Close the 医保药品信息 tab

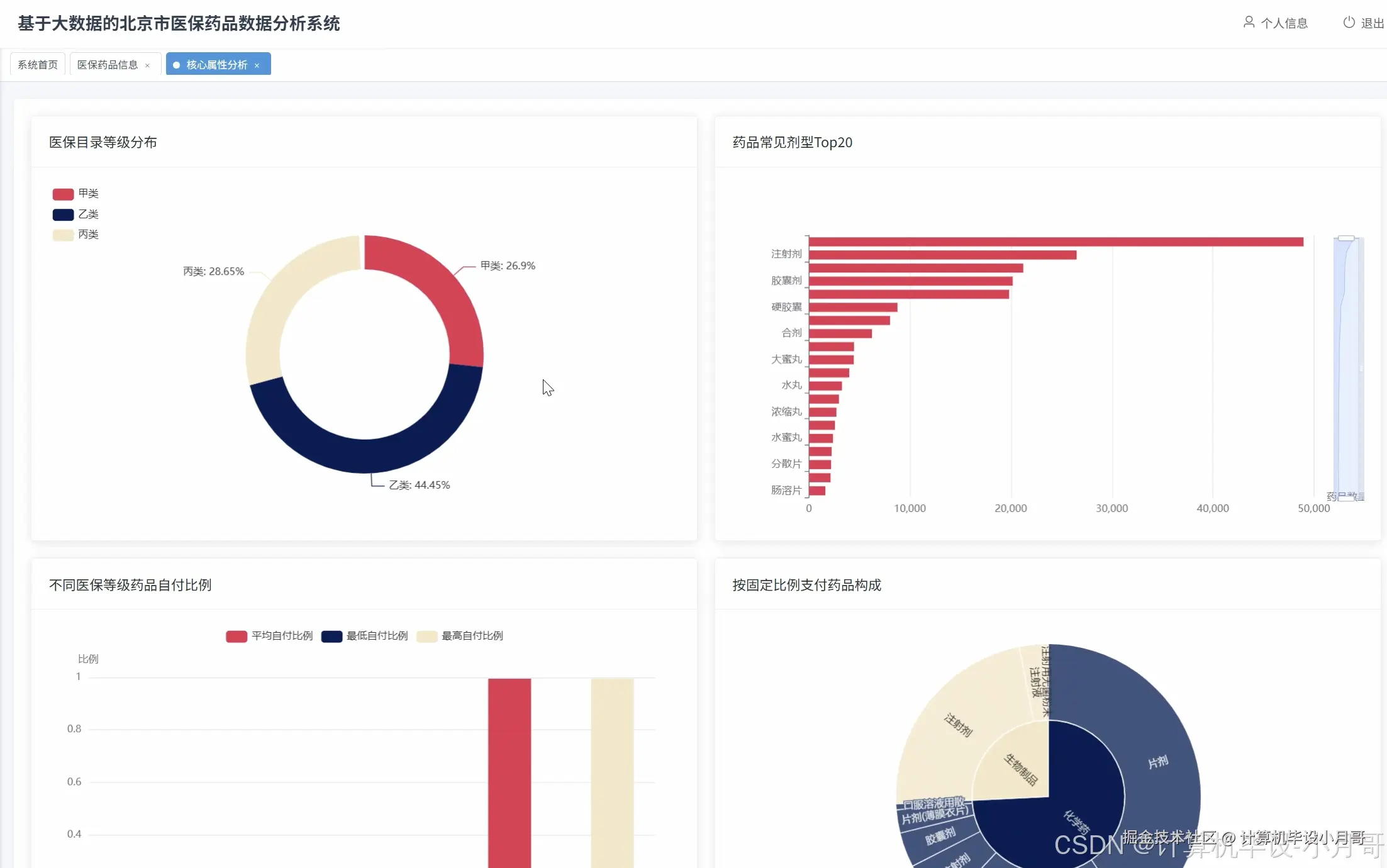pyautogui.click(x=147, y=65)
